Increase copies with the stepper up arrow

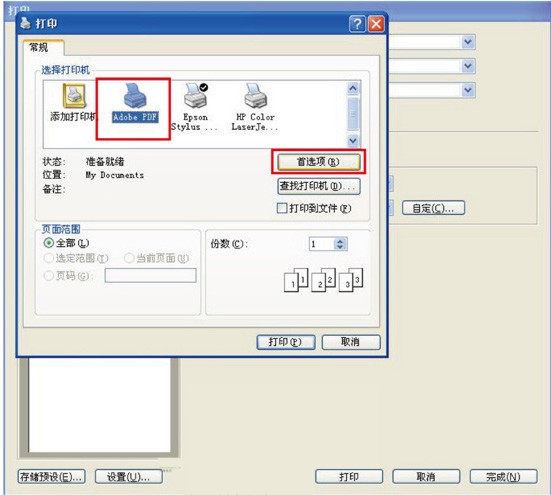[x=340, y=241]
